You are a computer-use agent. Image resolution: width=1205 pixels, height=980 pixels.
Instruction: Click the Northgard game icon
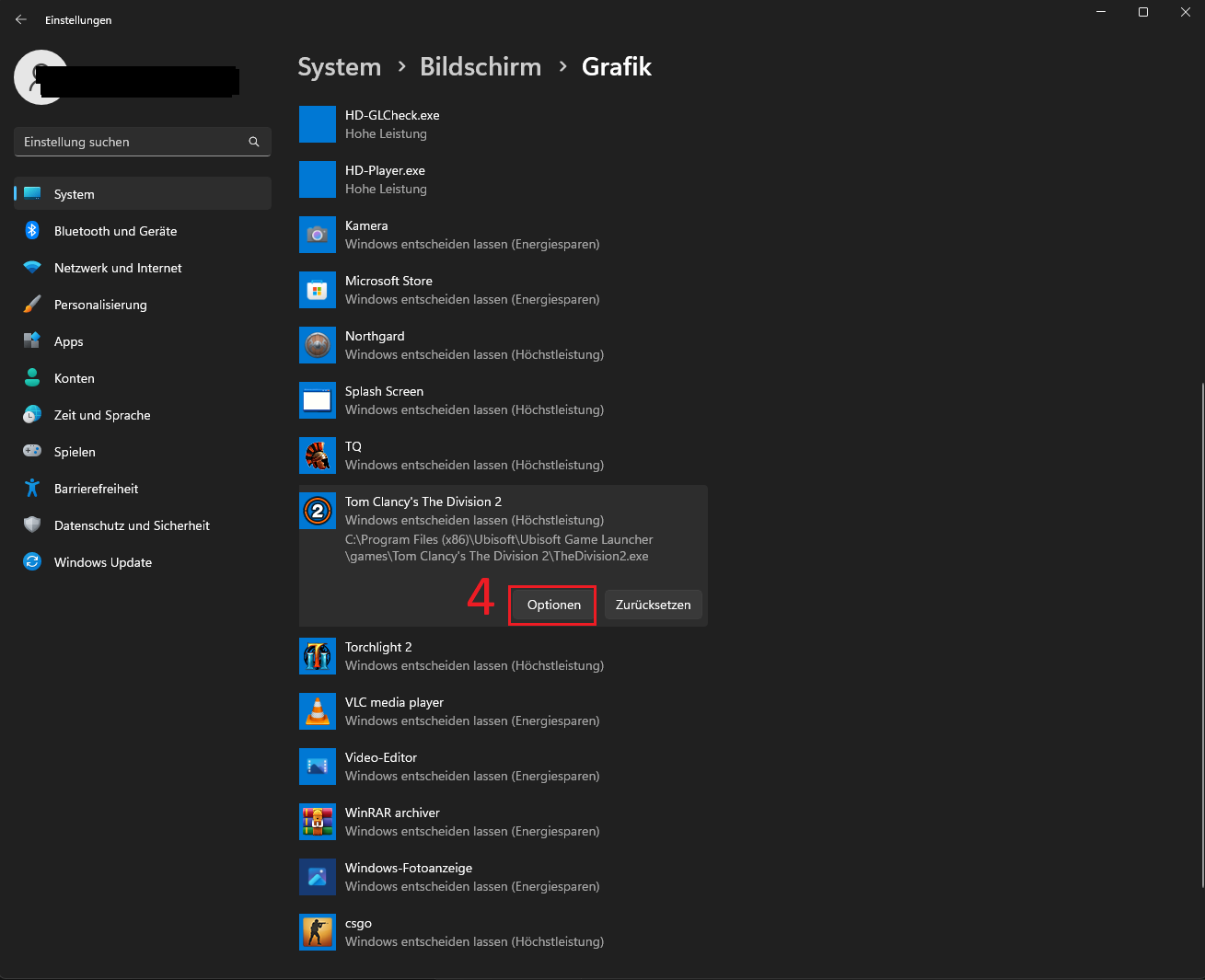point(318,345)
